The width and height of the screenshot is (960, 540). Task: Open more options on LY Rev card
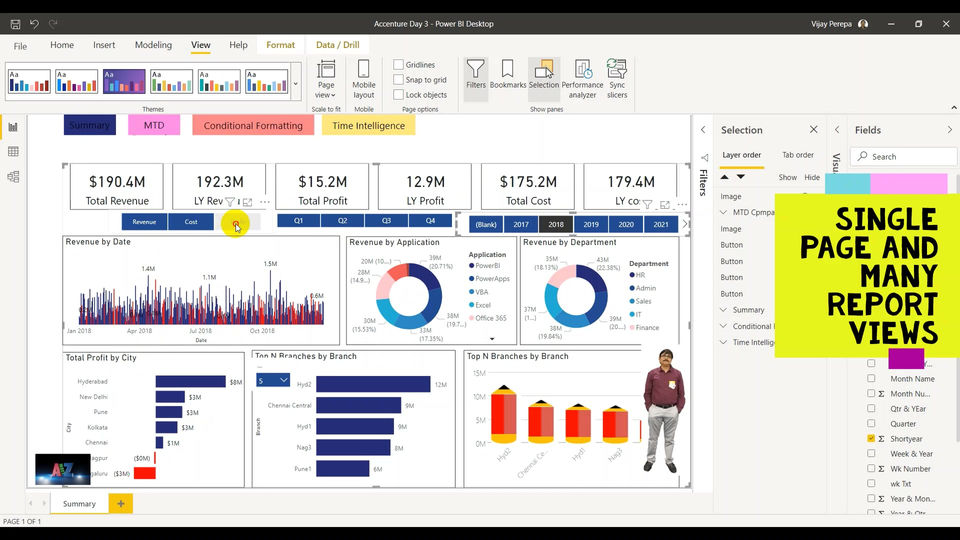pyautogui.click(x=264, y=201)
